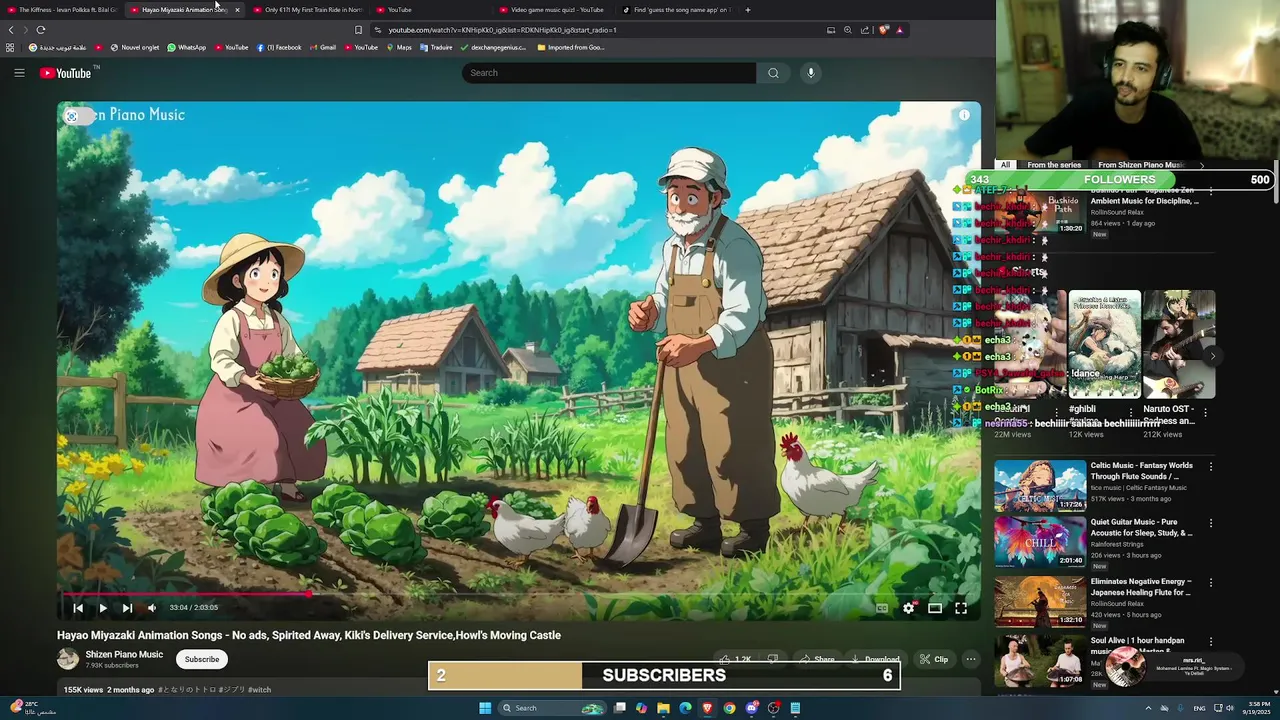Play the paused video
Screen dimensions: 1280x720
pos(102,608)
